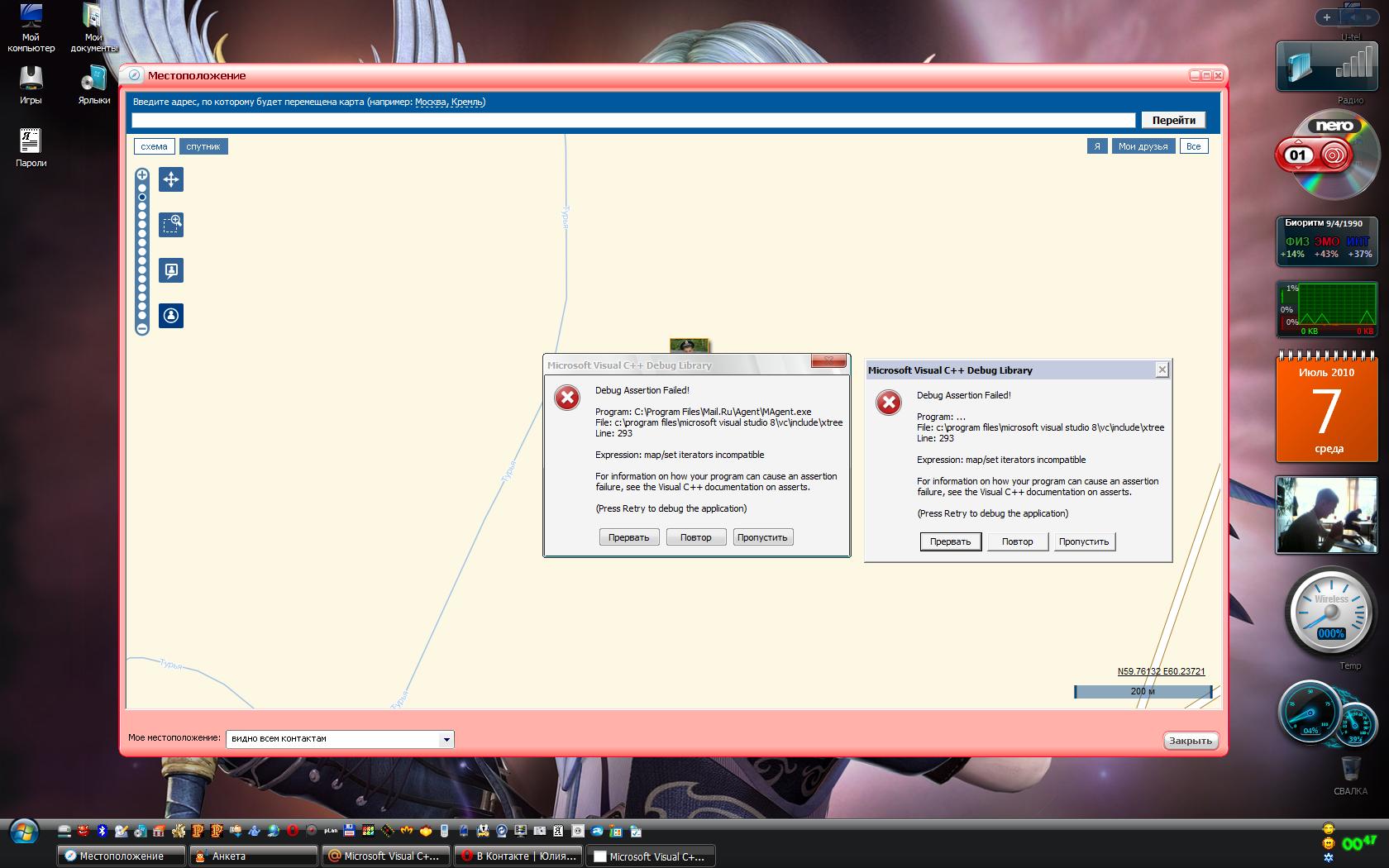Click the pan/move map tool icon

click(x=171, y=179)
